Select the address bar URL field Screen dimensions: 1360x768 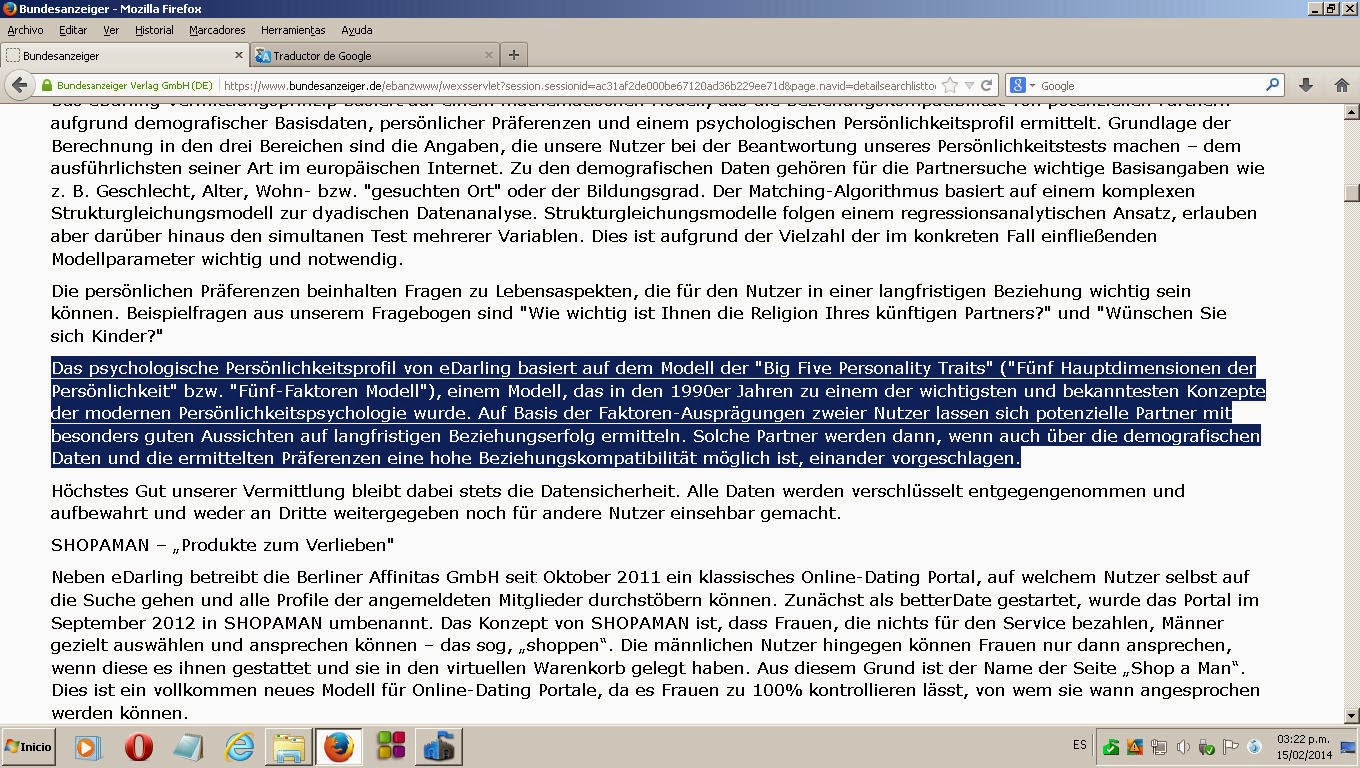tap(578, 86)
